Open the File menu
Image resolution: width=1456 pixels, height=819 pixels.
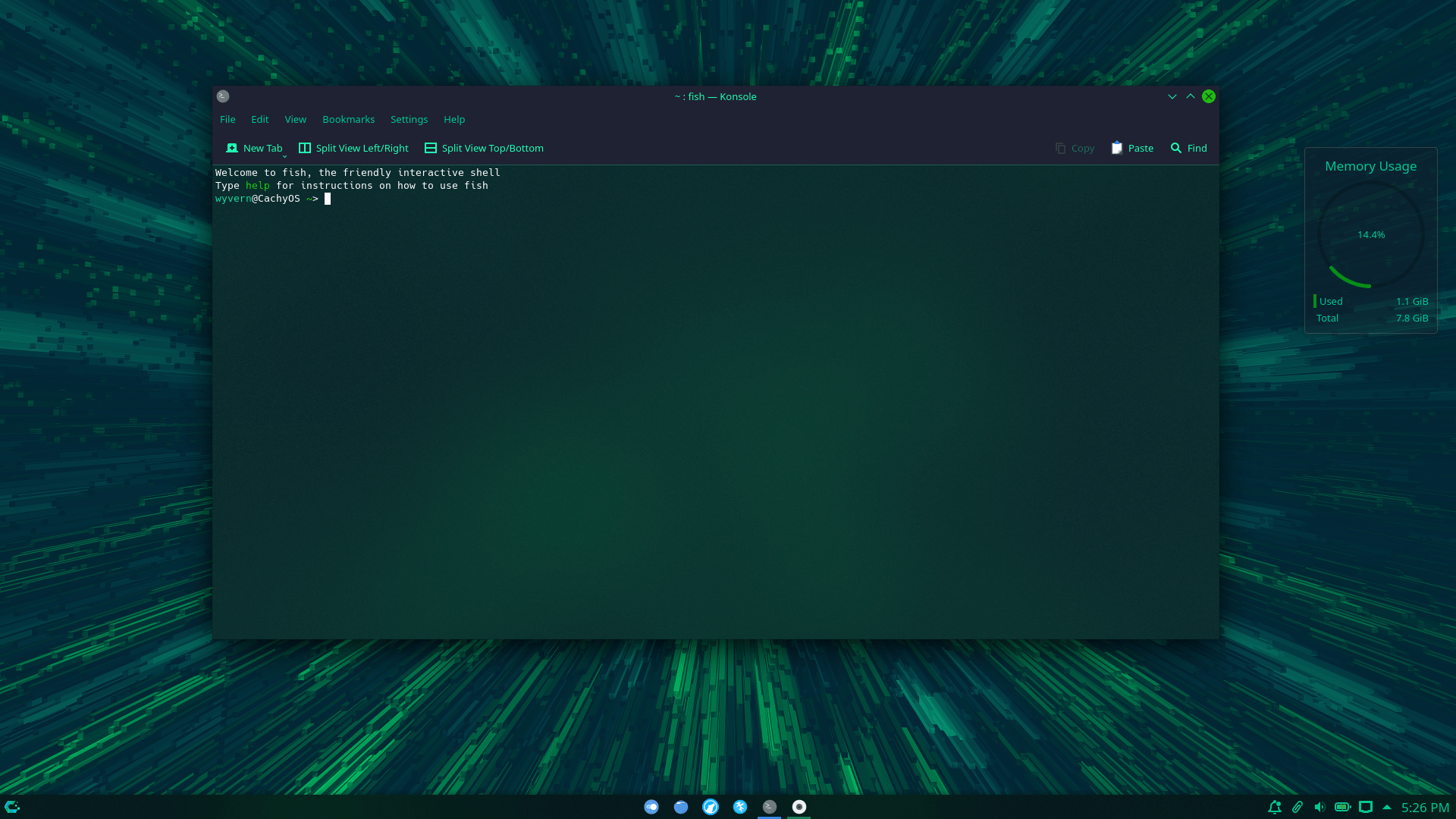point(227,119)
